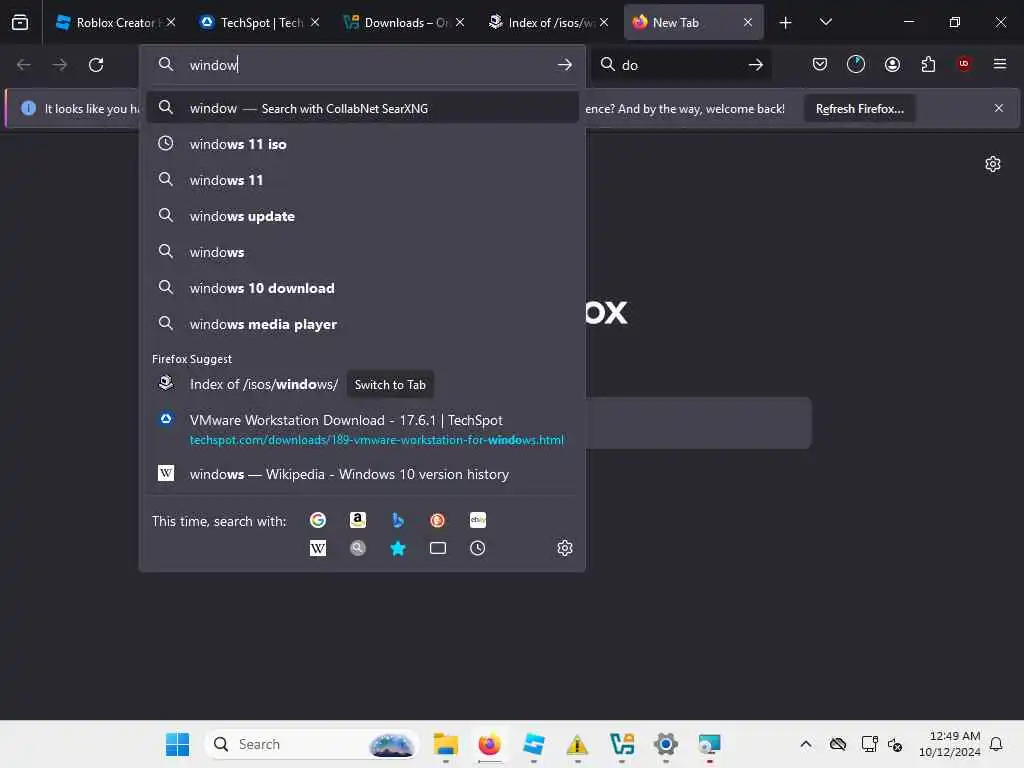Switch to the TechSpot tab
1024x768 pixels.
(x=260, y=22)
